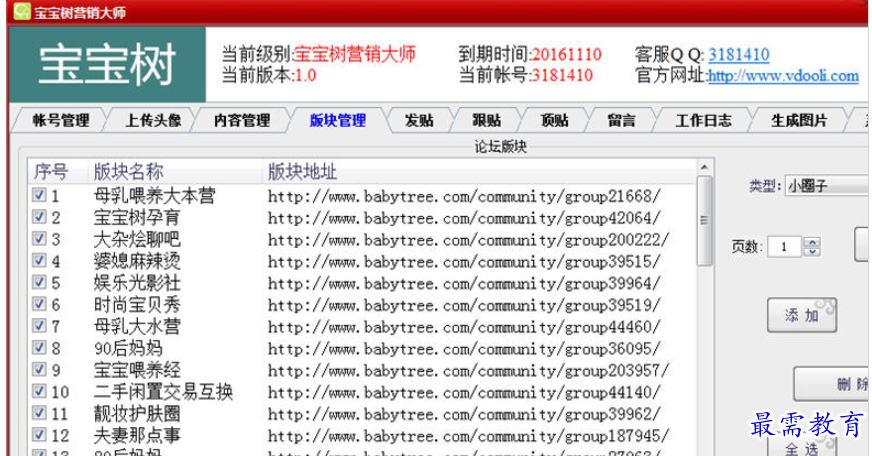Viewport: 872px width, 456px height.
Task: Open the 类型 小圈子 dropdown
Action: 827,185
